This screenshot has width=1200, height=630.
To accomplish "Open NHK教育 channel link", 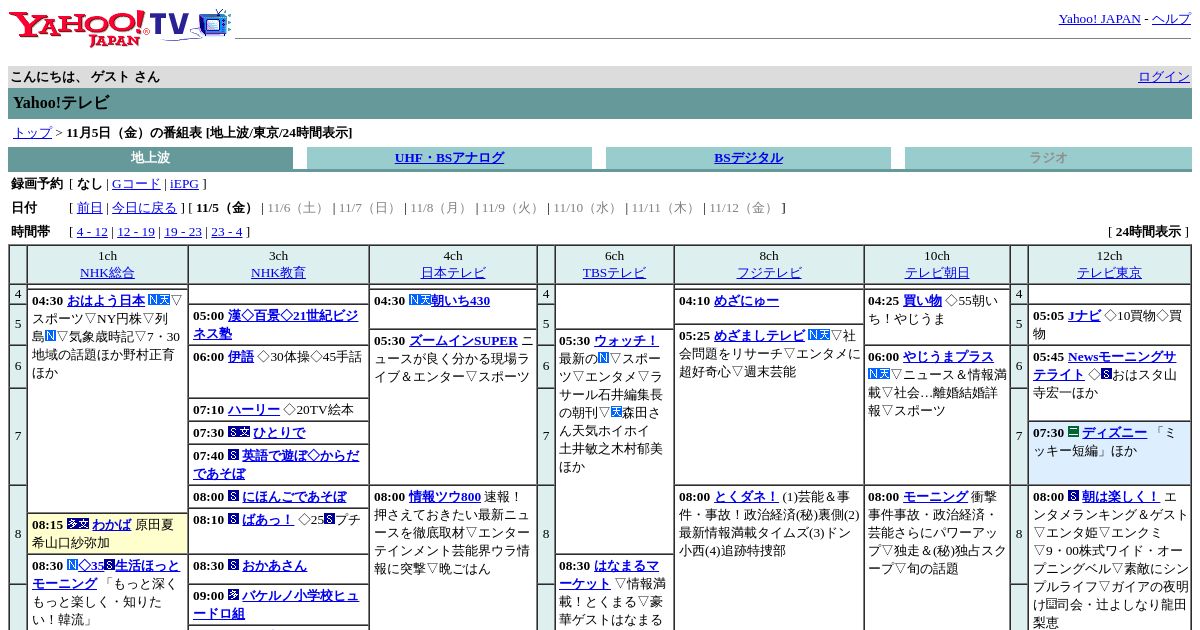I will [278, 273].
